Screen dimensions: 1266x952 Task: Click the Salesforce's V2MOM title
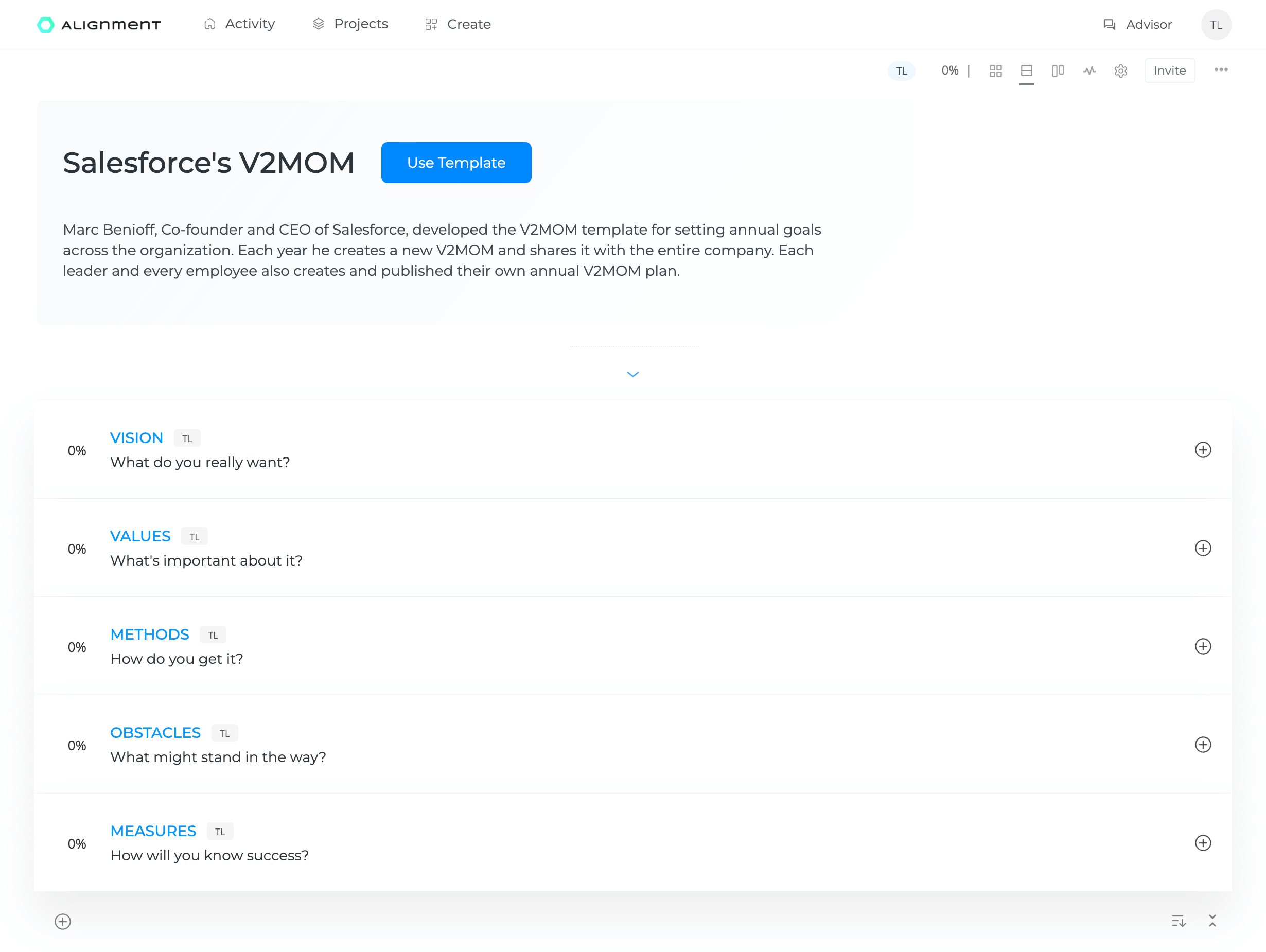pos(208,163)
